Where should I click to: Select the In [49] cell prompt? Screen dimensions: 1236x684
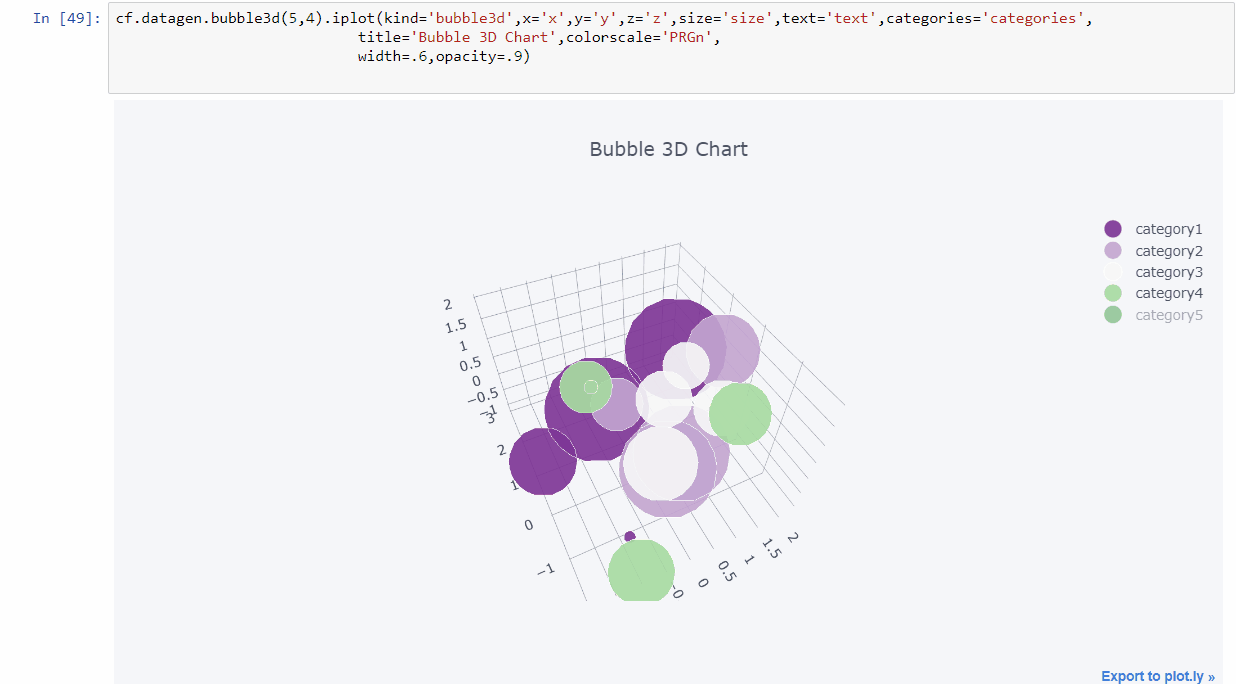[66, 18]
